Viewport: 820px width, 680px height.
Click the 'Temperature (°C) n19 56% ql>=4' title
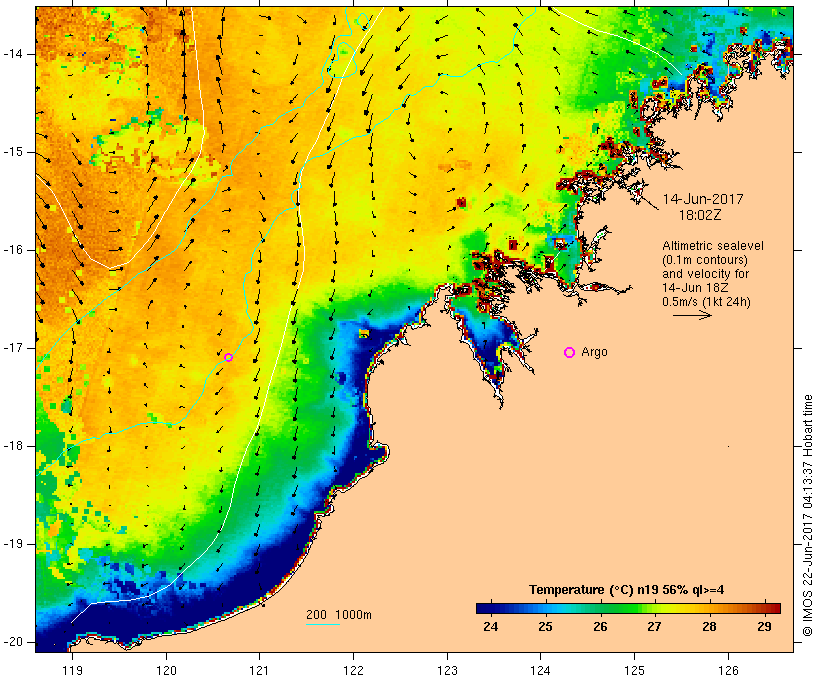[627, 590]
